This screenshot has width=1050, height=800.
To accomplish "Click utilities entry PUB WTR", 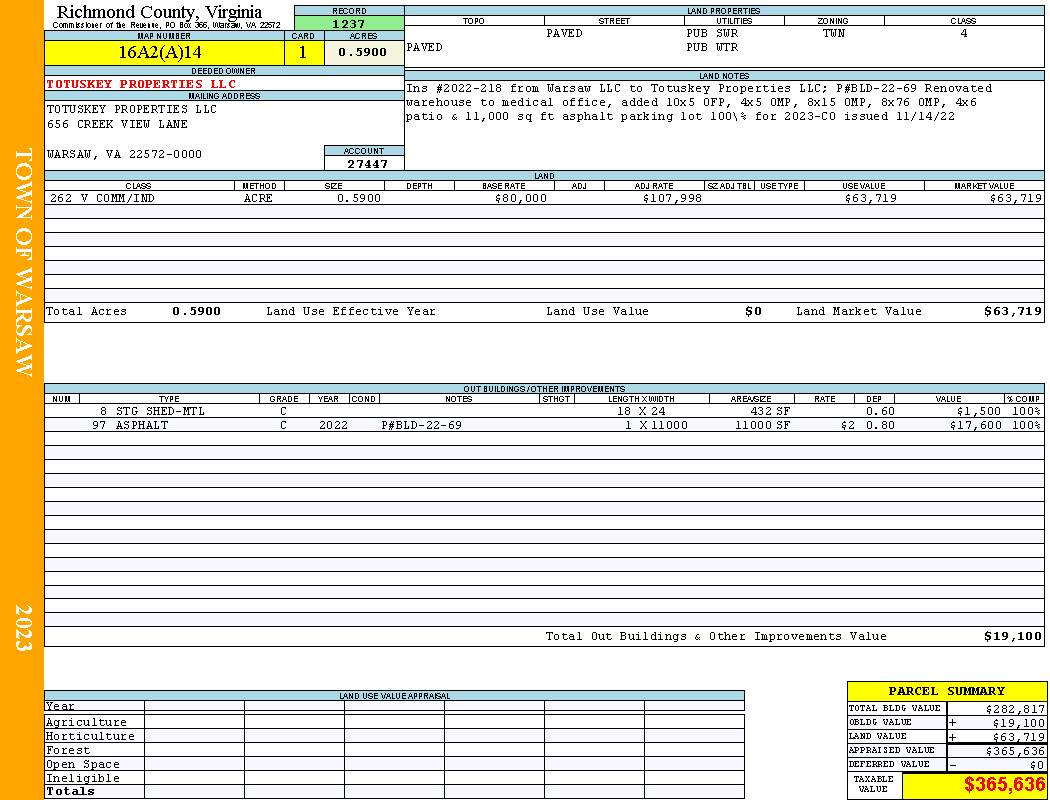I will [x=712, y=48].
